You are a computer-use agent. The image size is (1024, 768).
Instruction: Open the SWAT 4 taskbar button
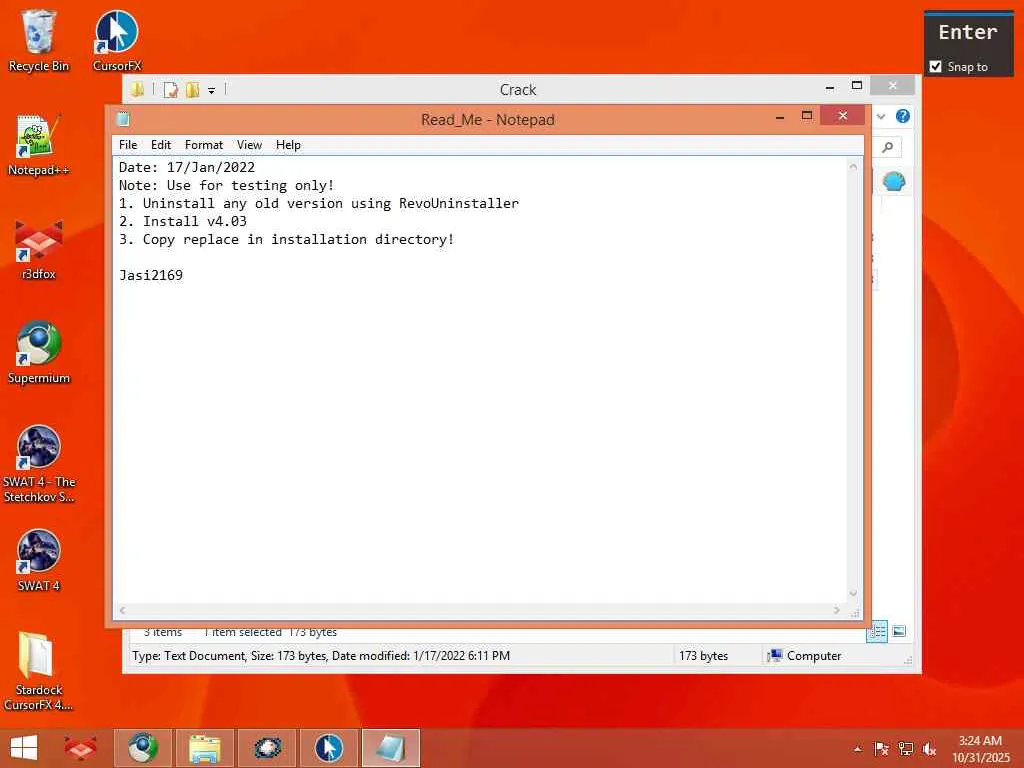click(x=267, y=748)
